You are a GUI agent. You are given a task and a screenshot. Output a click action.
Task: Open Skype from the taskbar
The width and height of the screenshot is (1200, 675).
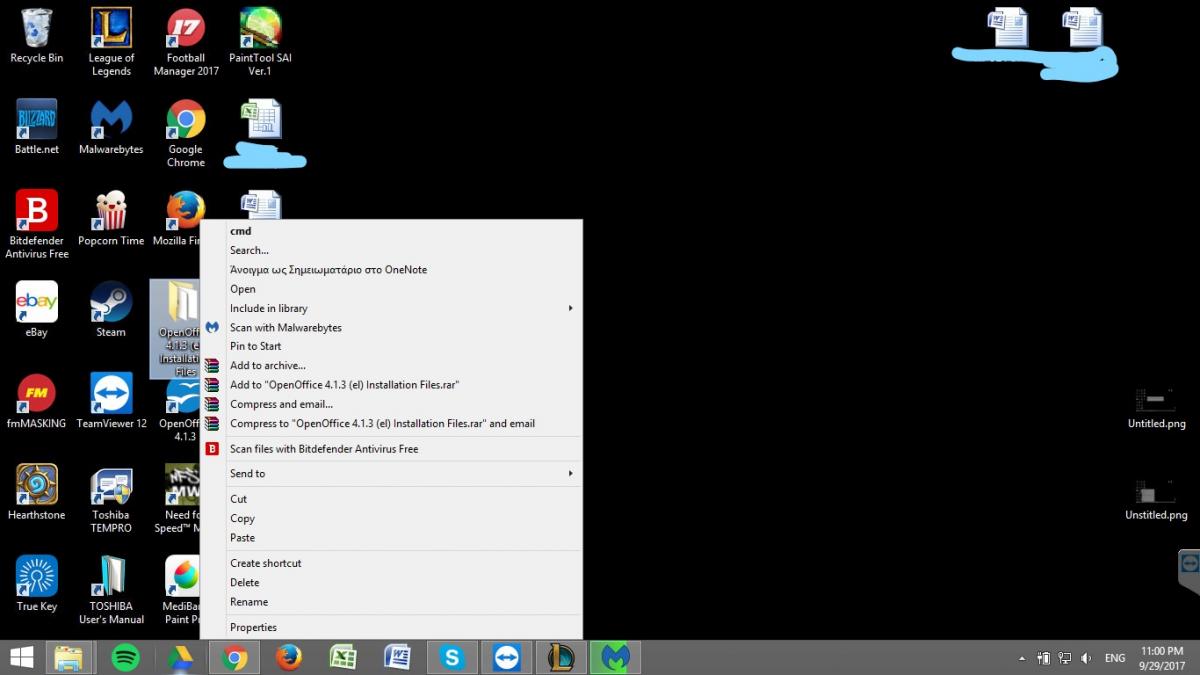(x=452, y=657)
